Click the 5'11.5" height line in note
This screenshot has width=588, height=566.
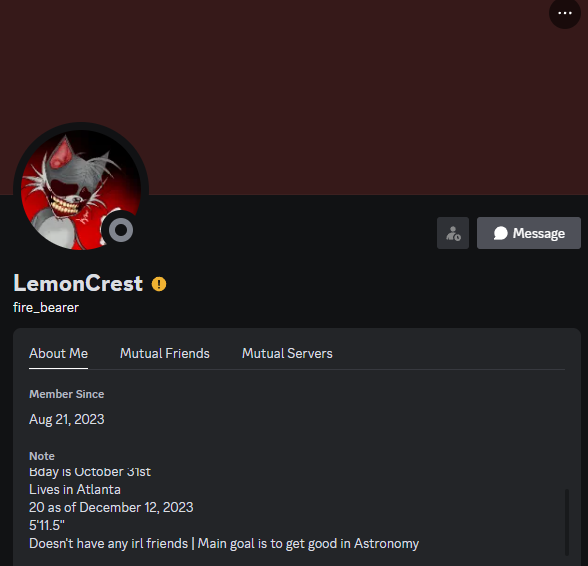47,525
